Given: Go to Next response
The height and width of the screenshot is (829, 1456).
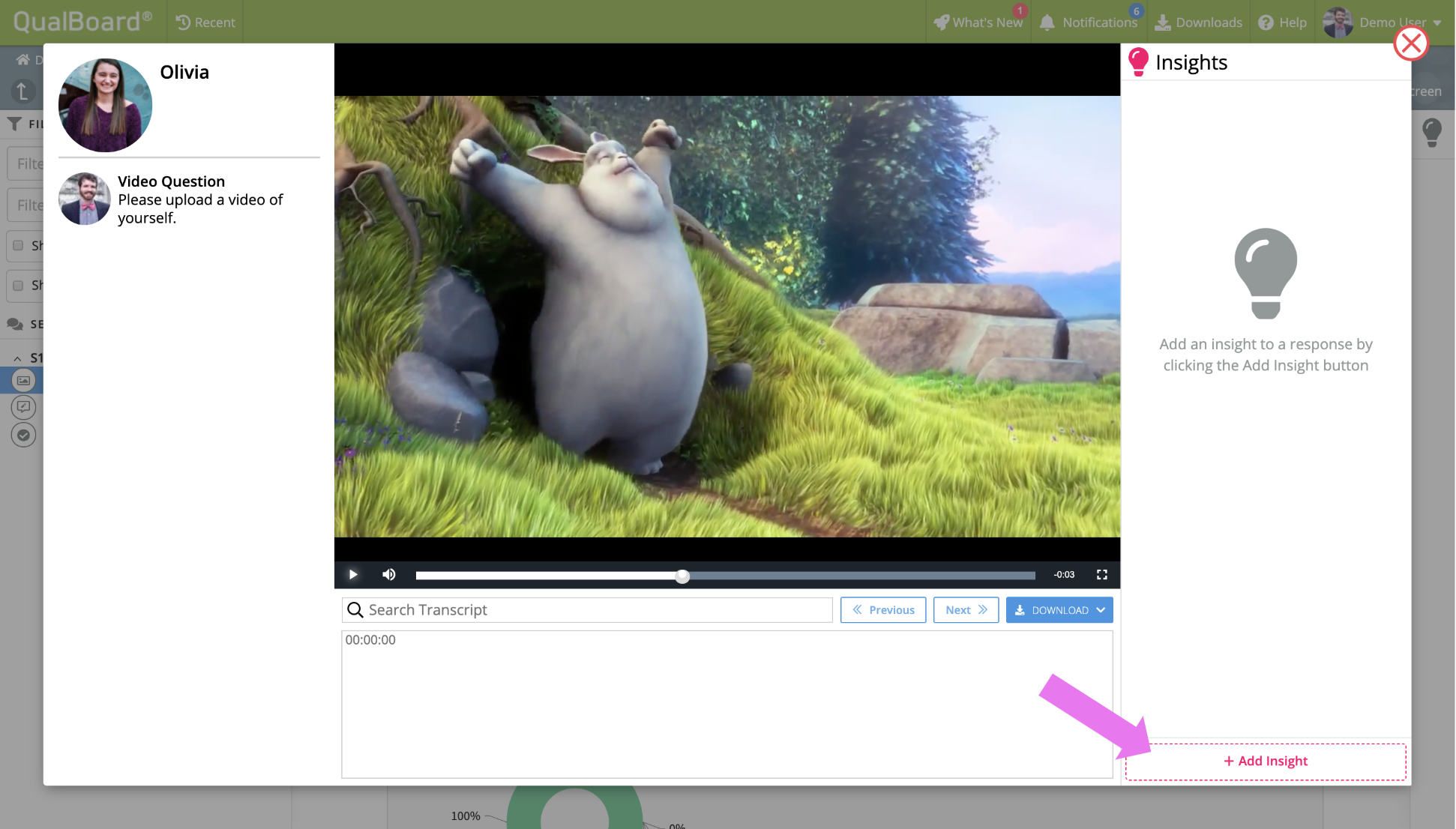Looking at the screenshot, I should (x=965, y=610).
